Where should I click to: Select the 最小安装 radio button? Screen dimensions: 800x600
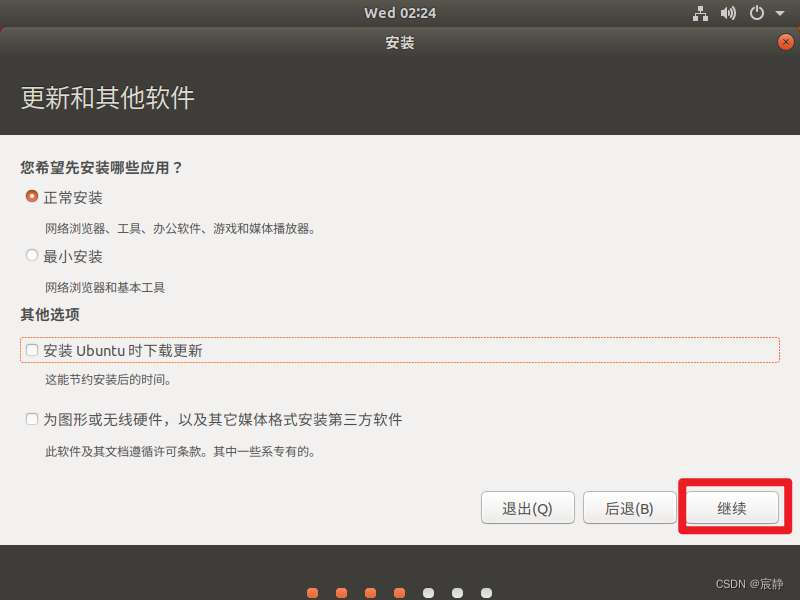31,256
